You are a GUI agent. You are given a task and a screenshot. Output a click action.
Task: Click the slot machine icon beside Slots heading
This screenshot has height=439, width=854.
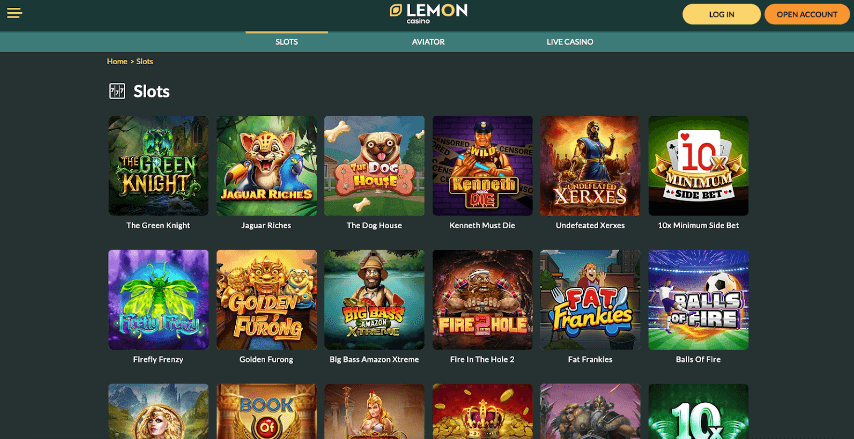[x=117, y=92]
